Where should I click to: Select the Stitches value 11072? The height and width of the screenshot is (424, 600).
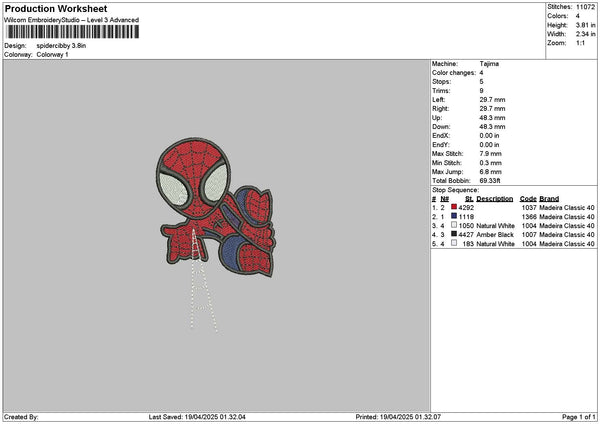(587, 6)
